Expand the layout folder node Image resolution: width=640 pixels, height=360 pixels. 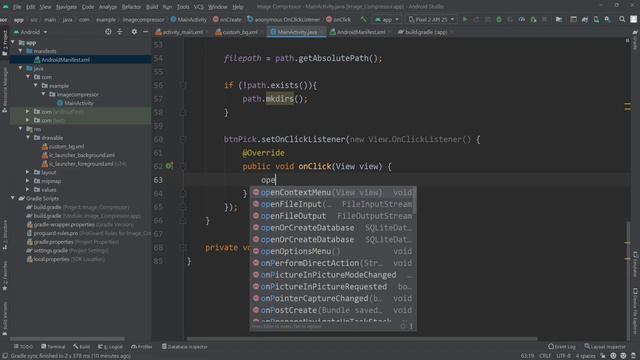click(28, 172)
